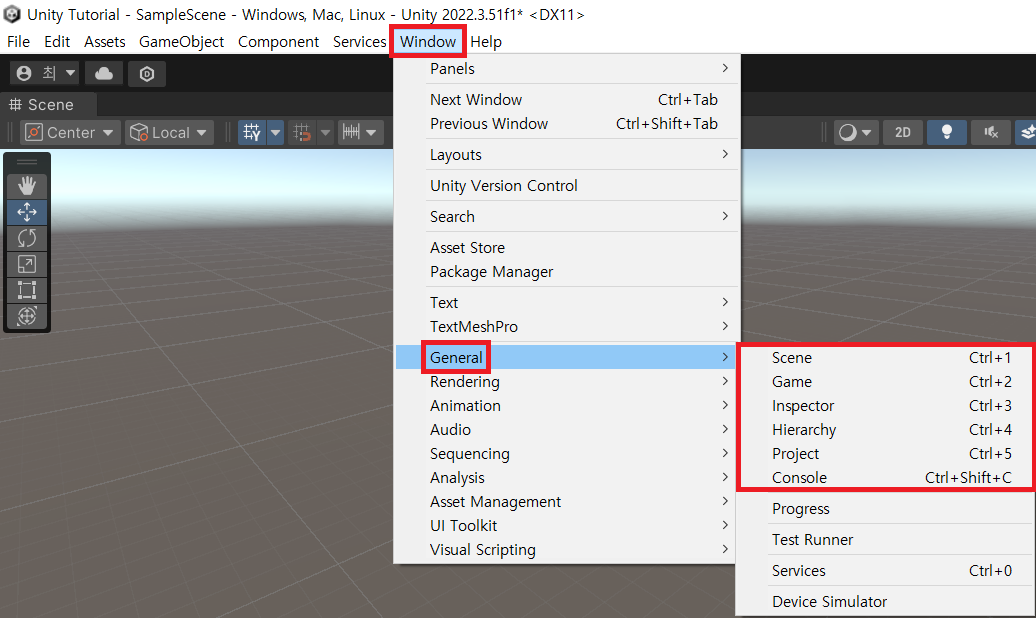Click the tool overlay drag handle
Screen dimensions: 1036x618
26,162
